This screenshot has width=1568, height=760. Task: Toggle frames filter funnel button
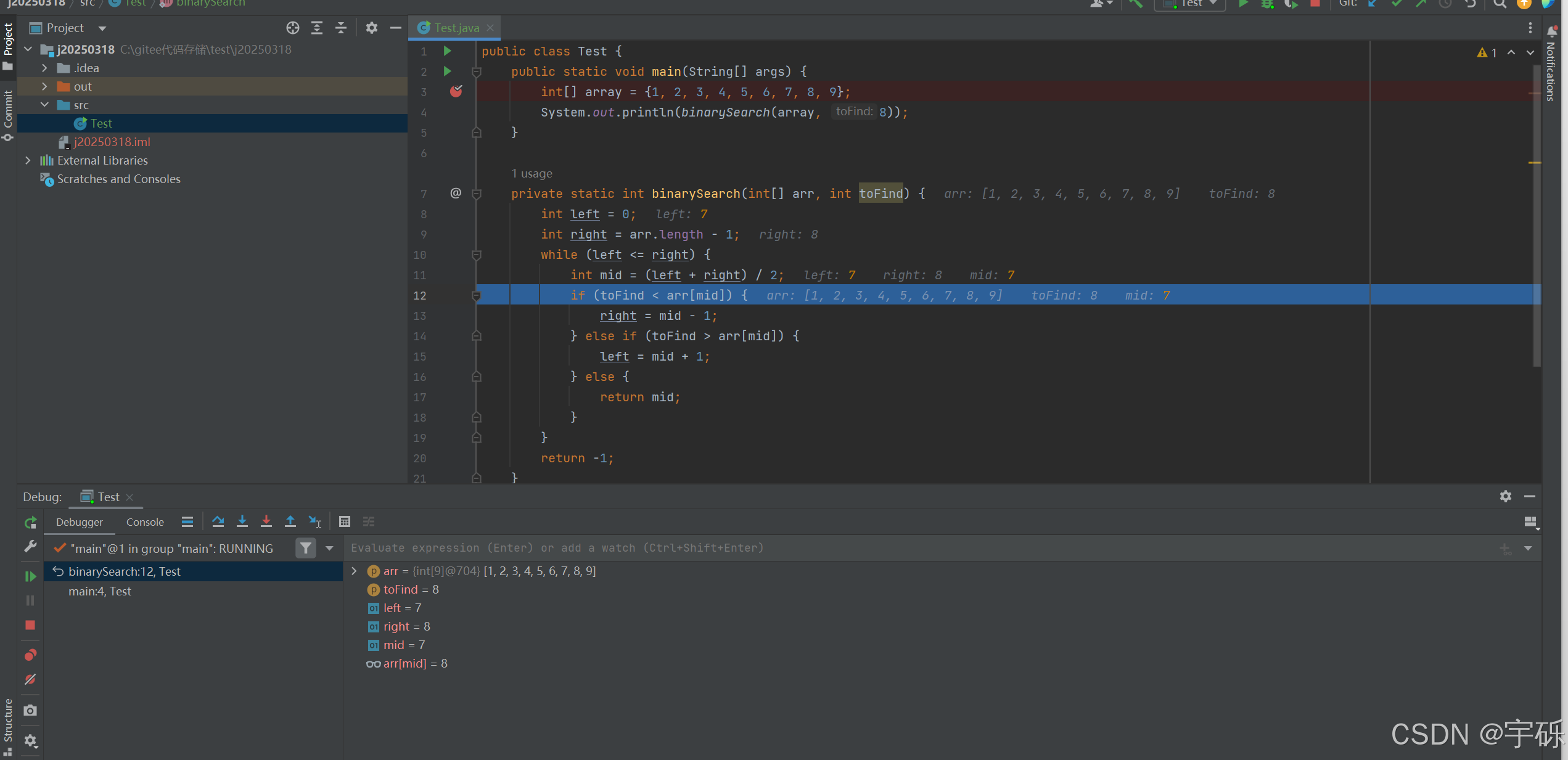pos(306,548)
